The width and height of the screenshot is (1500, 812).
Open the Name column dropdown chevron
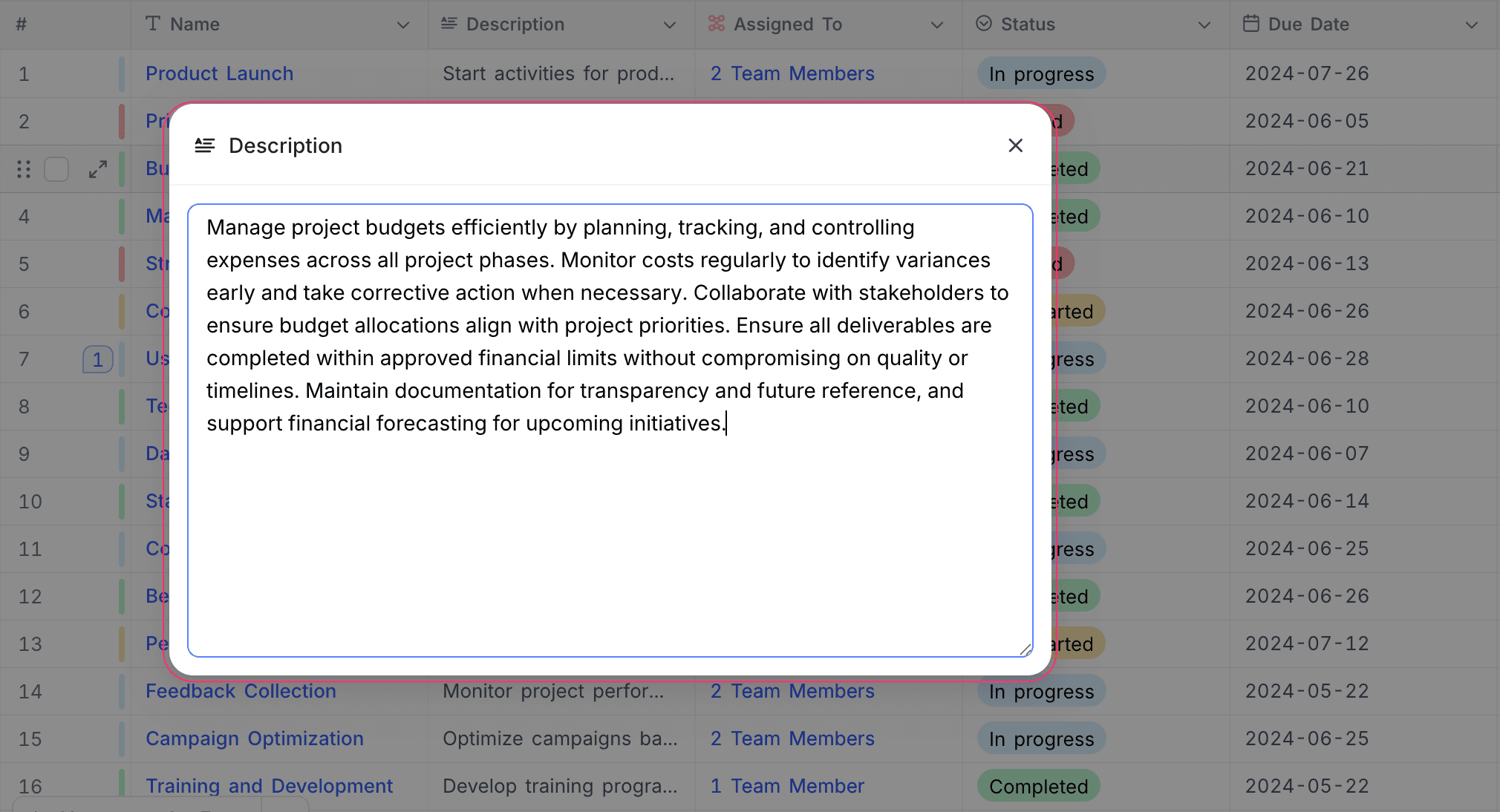403,24
